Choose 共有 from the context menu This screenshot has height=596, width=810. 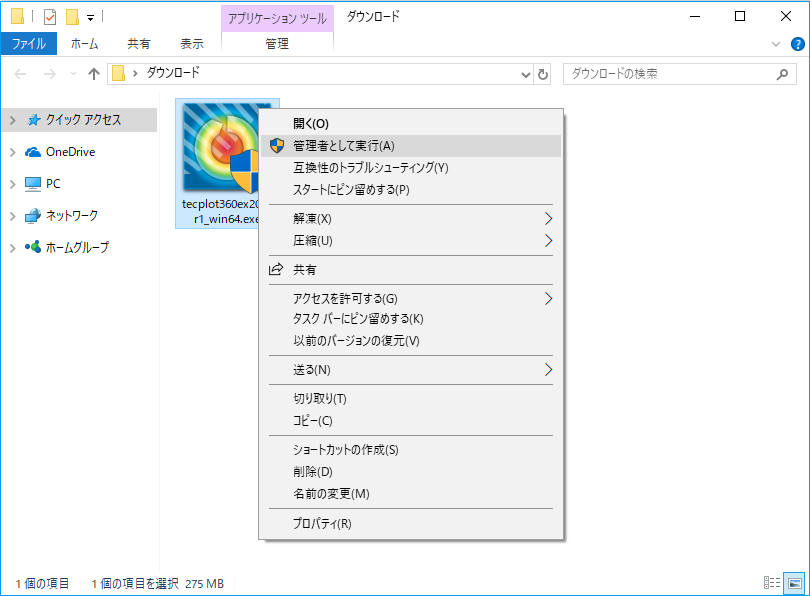[x=411, y=270]
